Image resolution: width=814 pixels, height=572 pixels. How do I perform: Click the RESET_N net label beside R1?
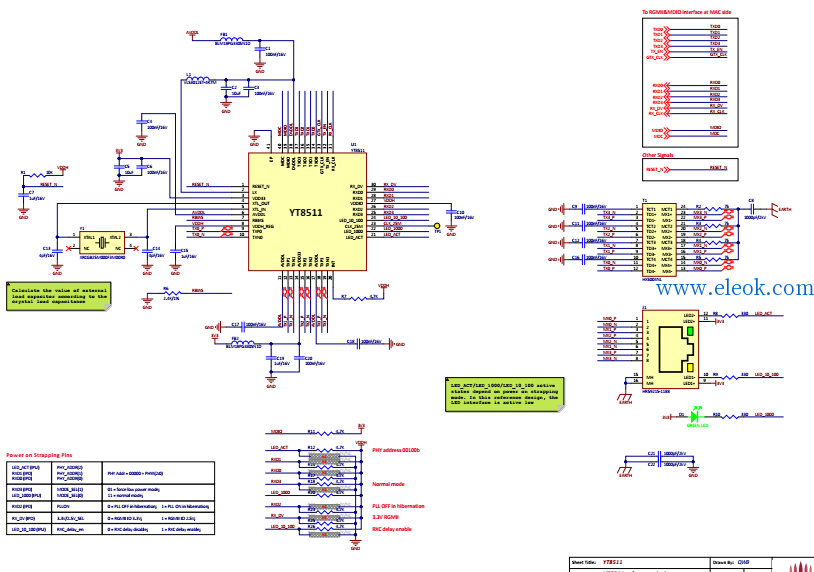point(49,184)
